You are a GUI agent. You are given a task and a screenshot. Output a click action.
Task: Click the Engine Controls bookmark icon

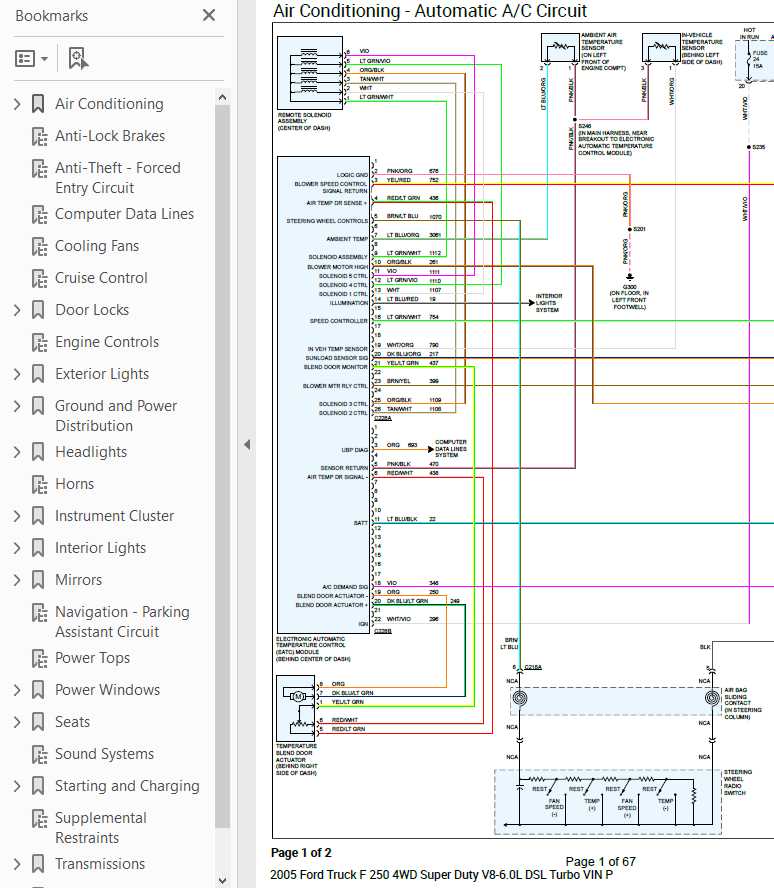pos(39,343)
